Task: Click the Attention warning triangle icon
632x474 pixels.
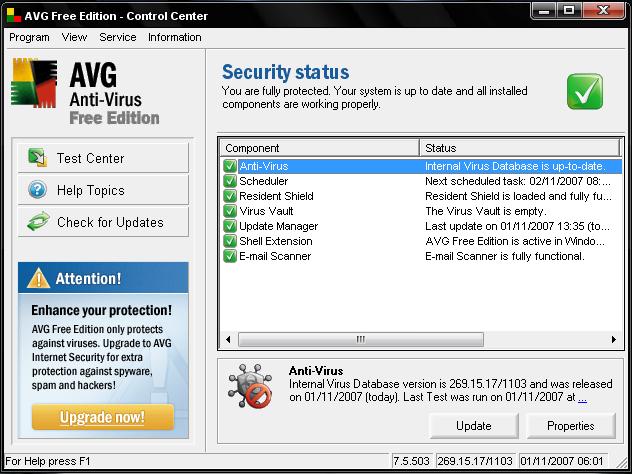Action: coord(38,278)
